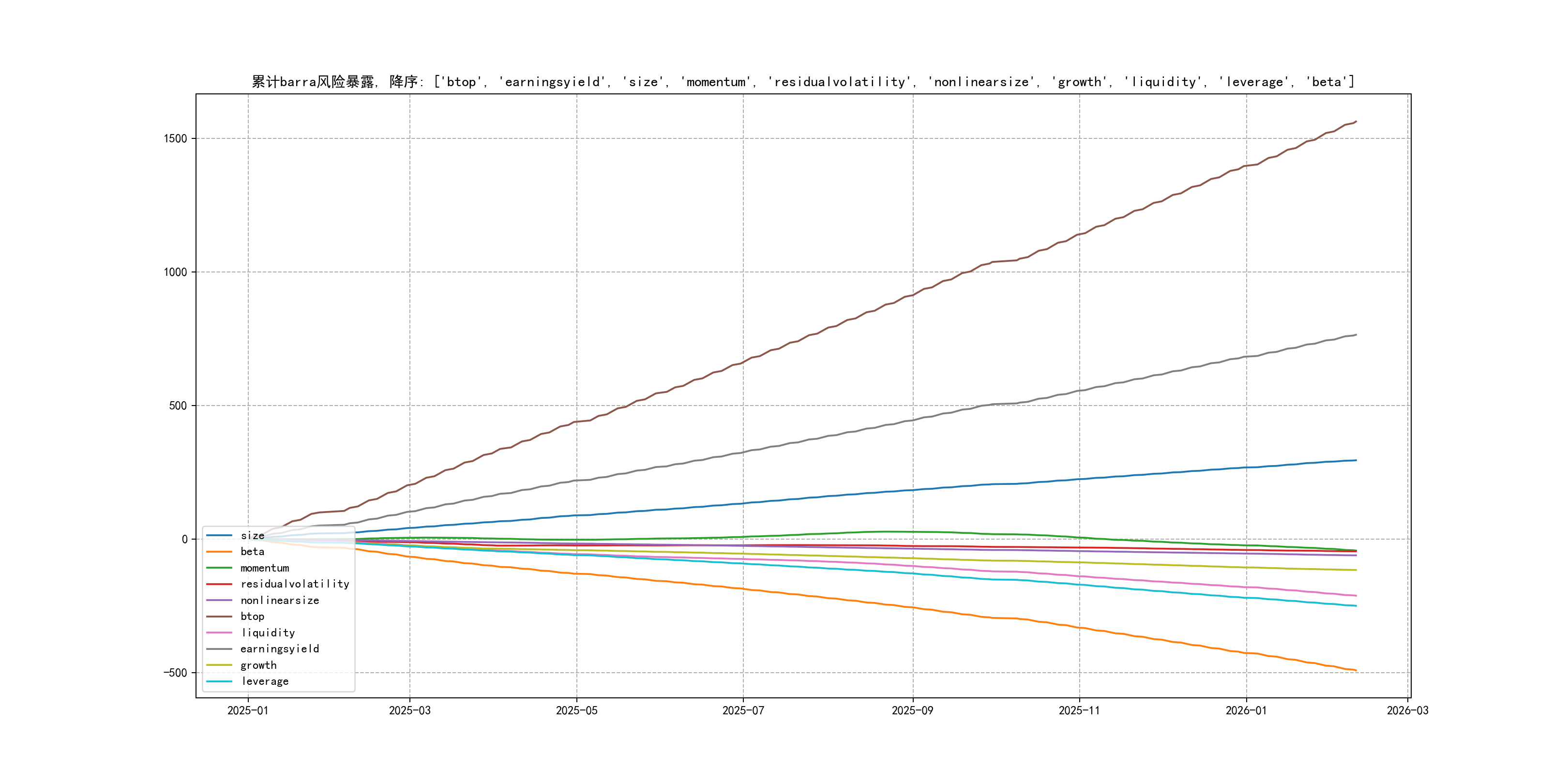The image size is (1568, 784).
Task: Click the 2025-01 x-axis date label
Action: click(x=248, y=710)
